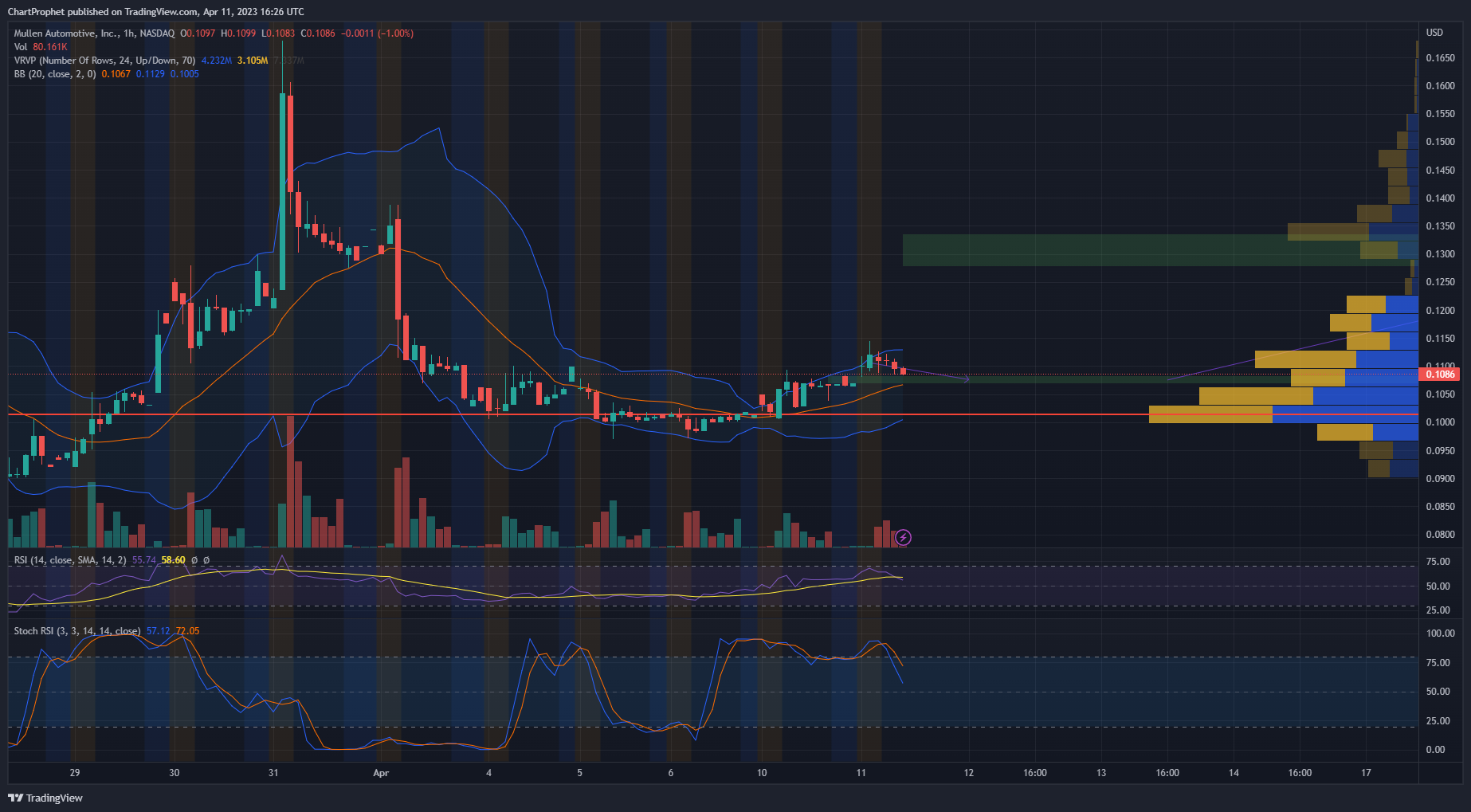Image resolution: width=1471 pixels, height=812 pixels.
Task: Click the TradingView logo at bottom
Action: [45, 798]
